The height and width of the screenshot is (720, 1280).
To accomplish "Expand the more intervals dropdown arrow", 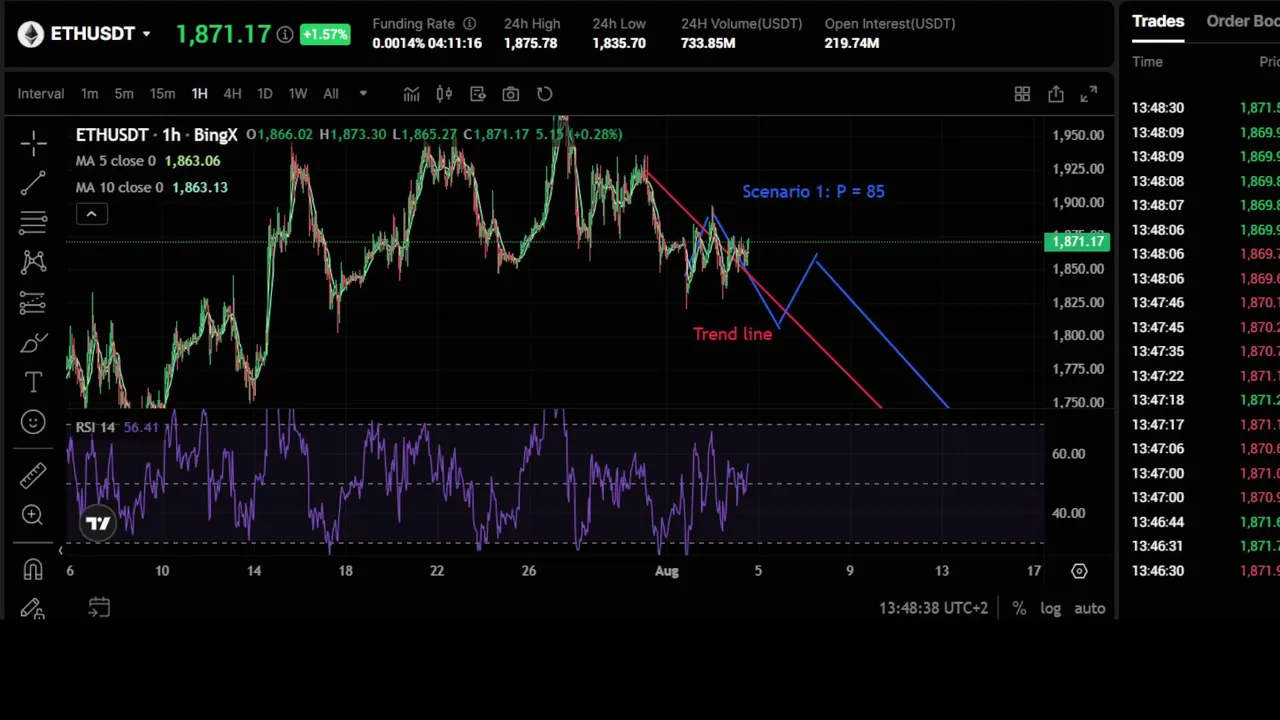I will coord(363,94).
